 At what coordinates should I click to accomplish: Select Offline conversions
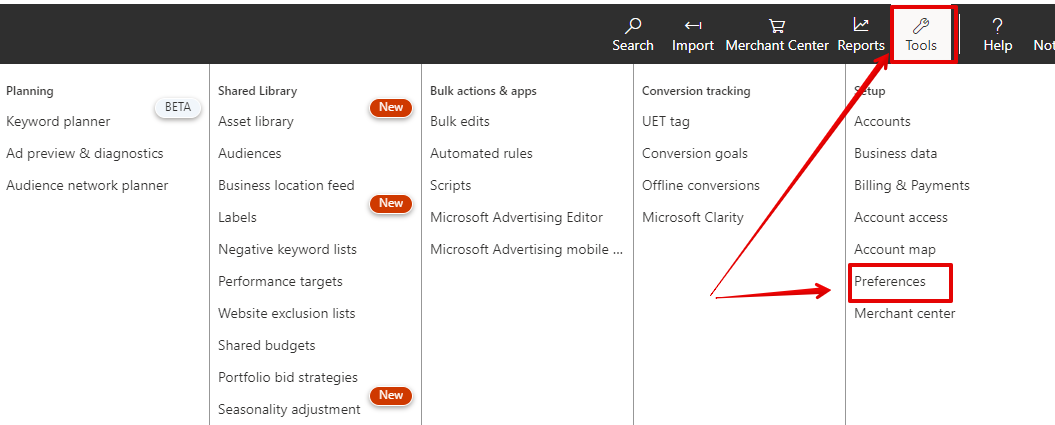point(701,185)
